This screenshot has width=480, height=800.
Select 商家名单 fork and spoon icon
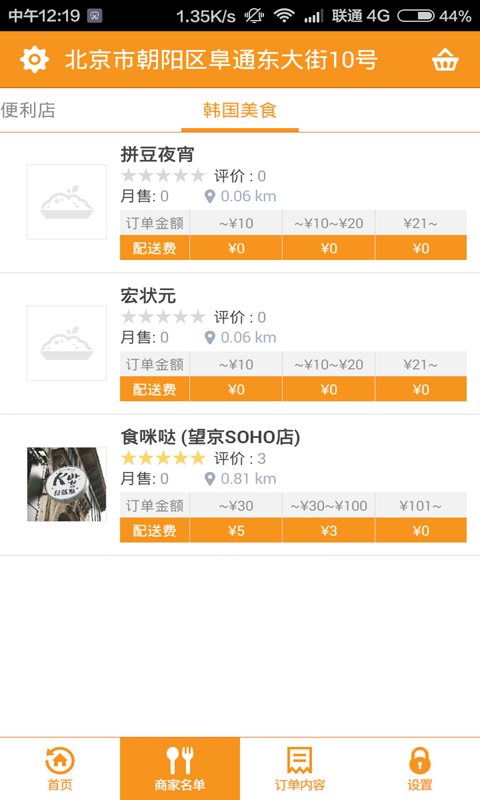180,761
